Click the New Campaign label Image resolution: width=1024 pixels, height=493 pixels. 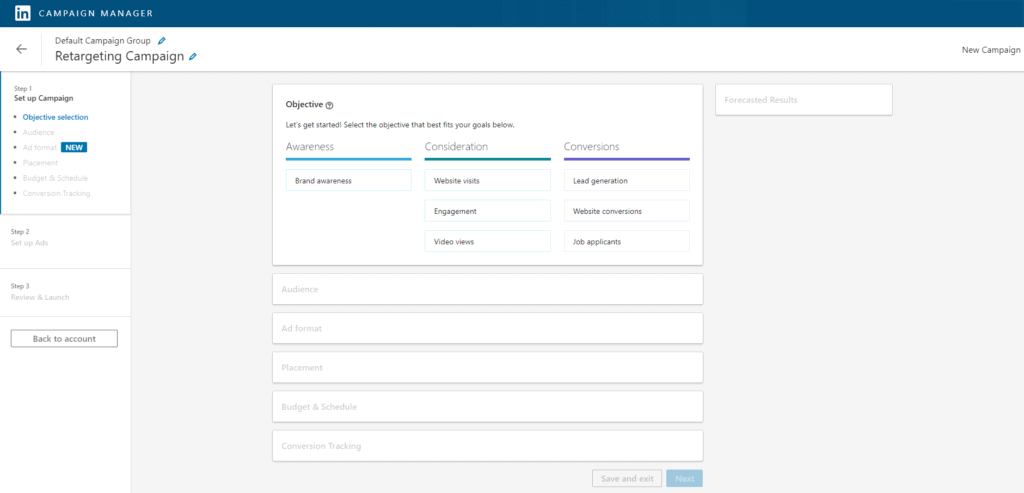991,50
